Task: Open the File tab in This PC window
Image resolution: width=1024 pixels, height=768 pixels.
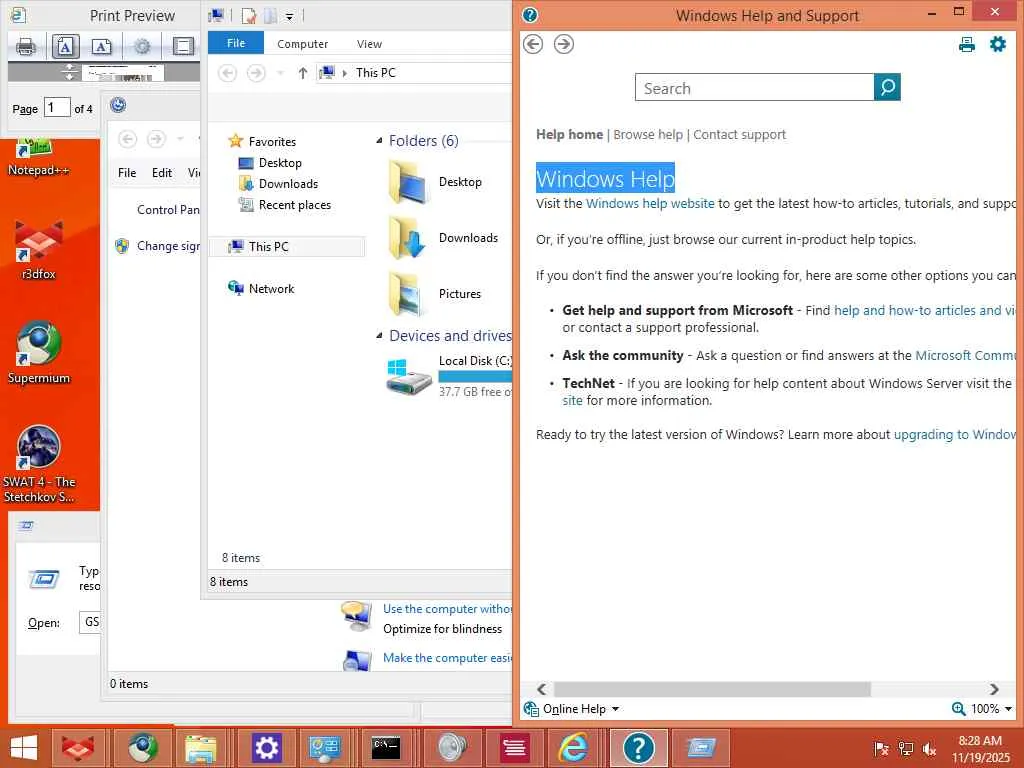Action: (236, 43)
